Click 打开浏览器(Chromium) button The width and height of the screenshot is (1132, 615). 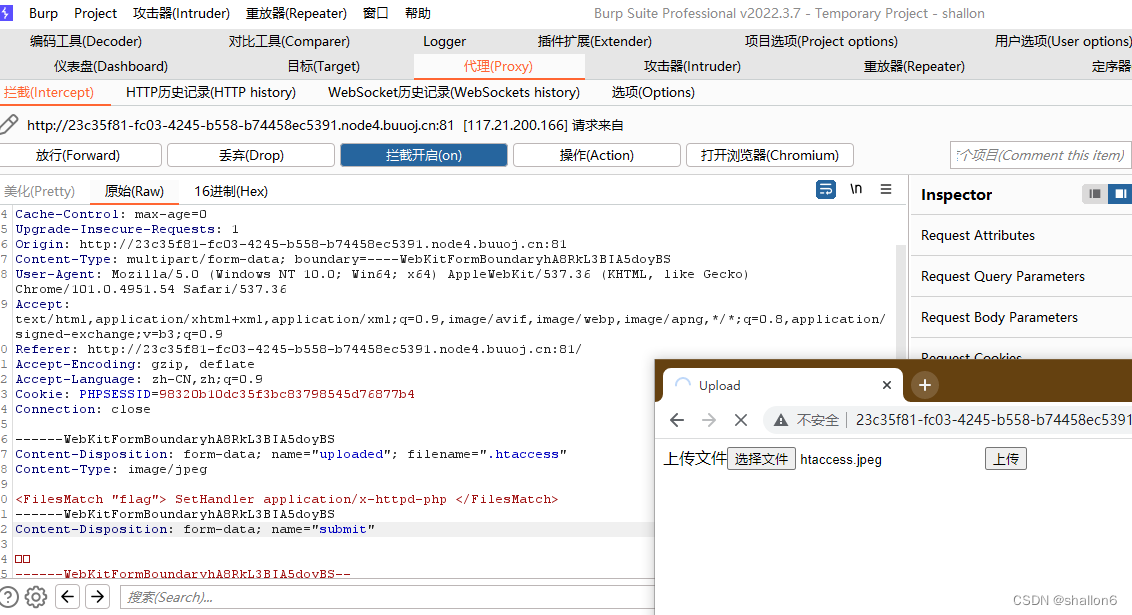pyautogui.click(x=770, y=155)
